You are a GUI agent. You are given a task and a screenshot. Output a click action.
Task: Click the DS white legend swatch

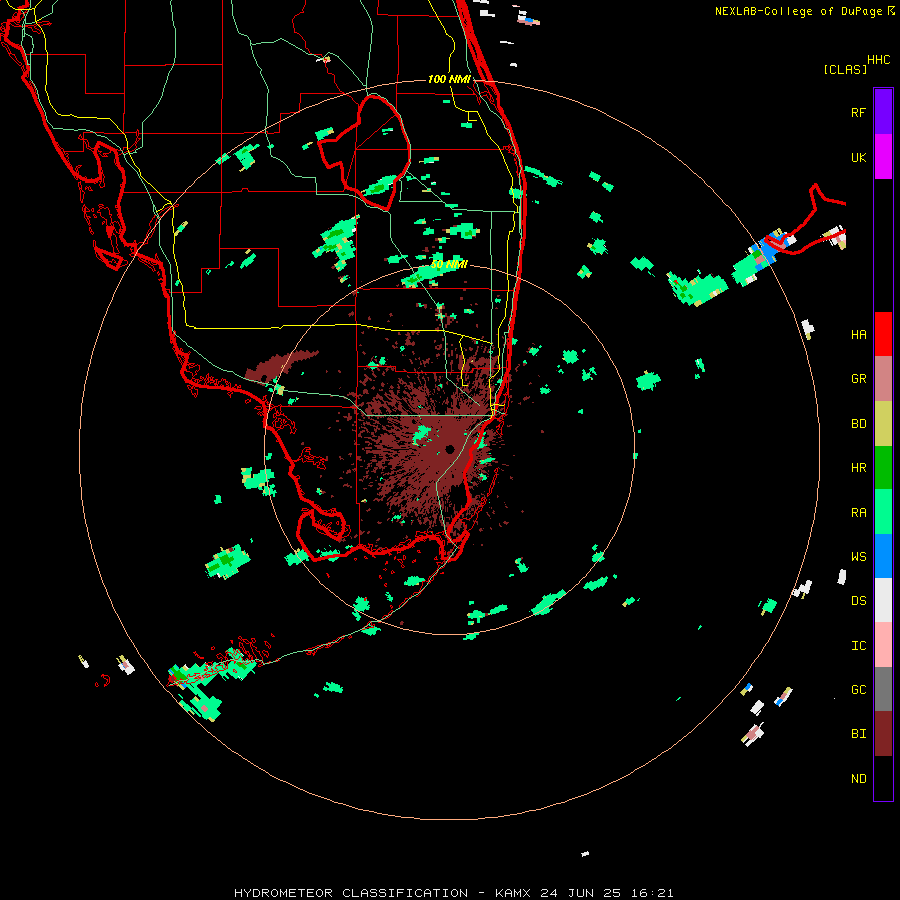pyautogui.click(x=883, y=600)
